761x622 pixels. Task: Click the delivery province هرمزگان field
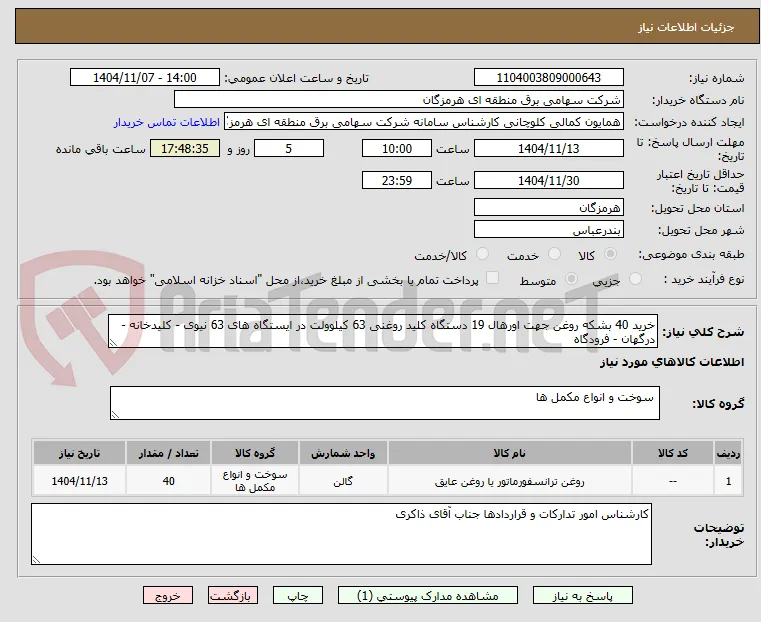[x=548, y=208]
